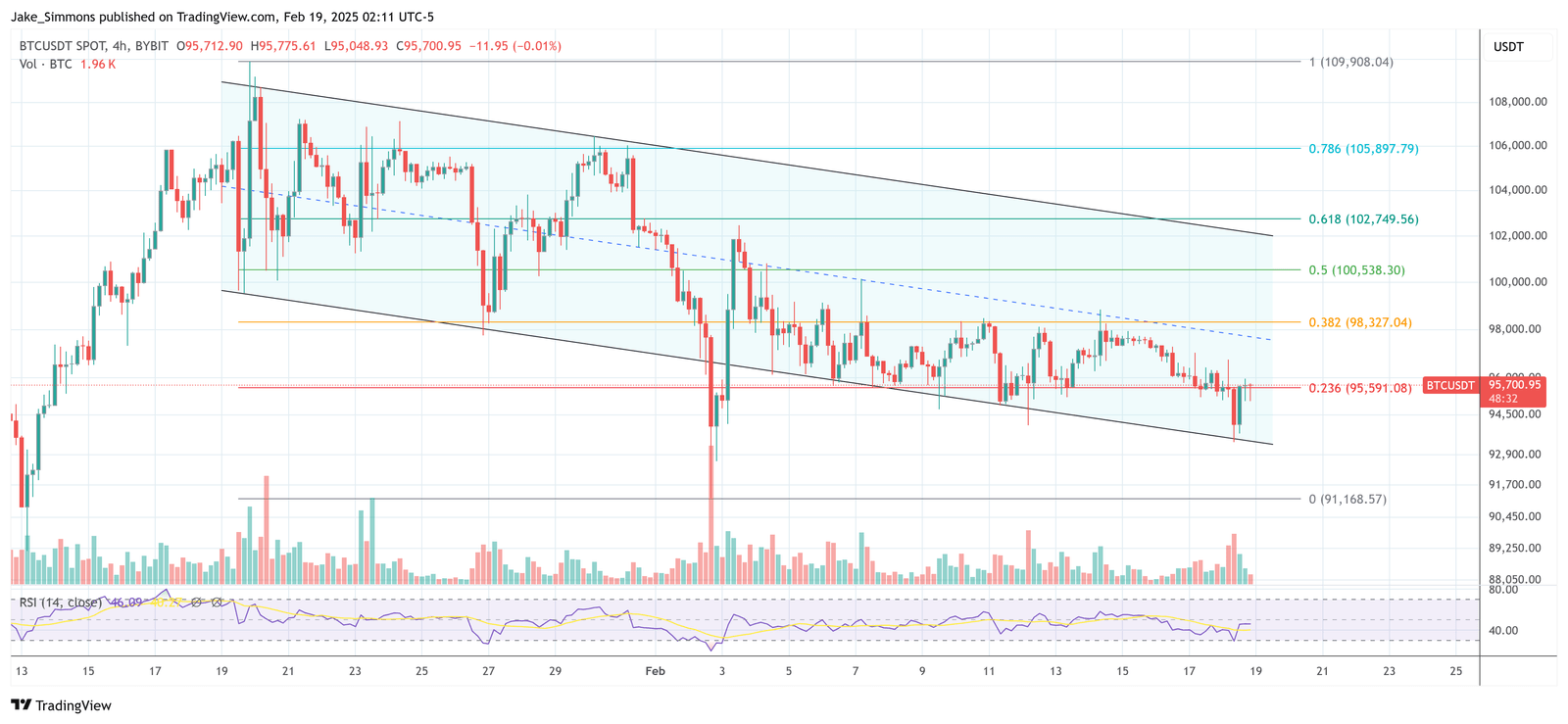Click the 89,250.00 price axis label

coord(1515,549)
